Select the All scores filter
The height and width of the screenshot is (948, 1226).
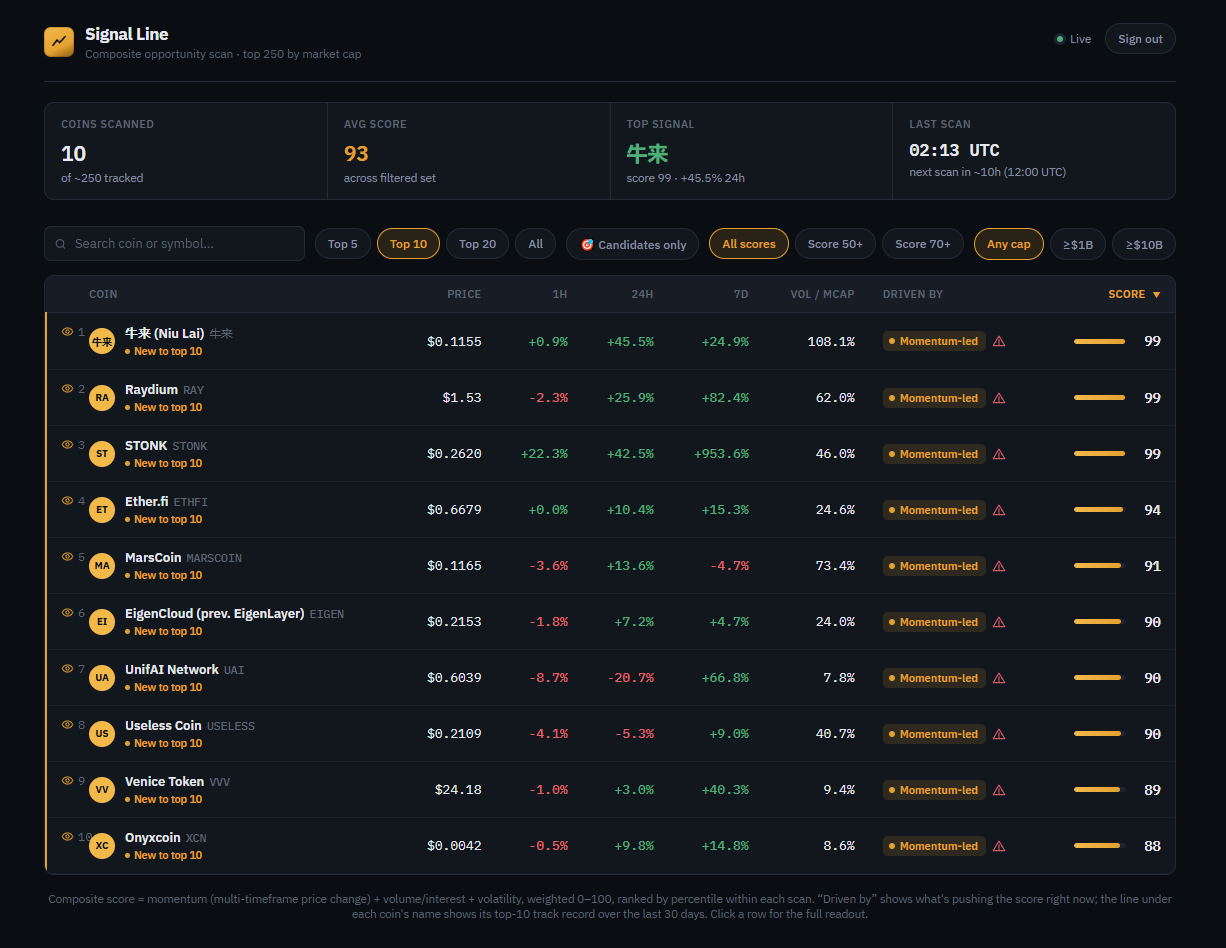pos(749,244)
